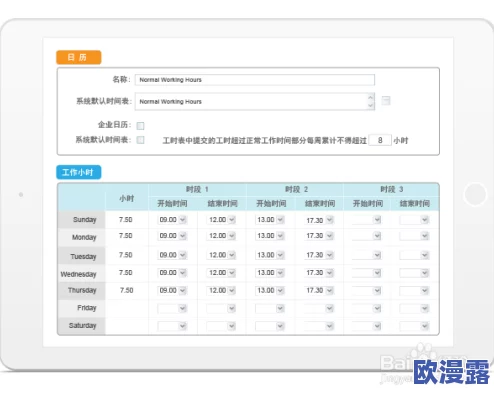This screenshot has height=393, width=494.
Task: Click the 时段 1 header
Action: click(197, 189)
